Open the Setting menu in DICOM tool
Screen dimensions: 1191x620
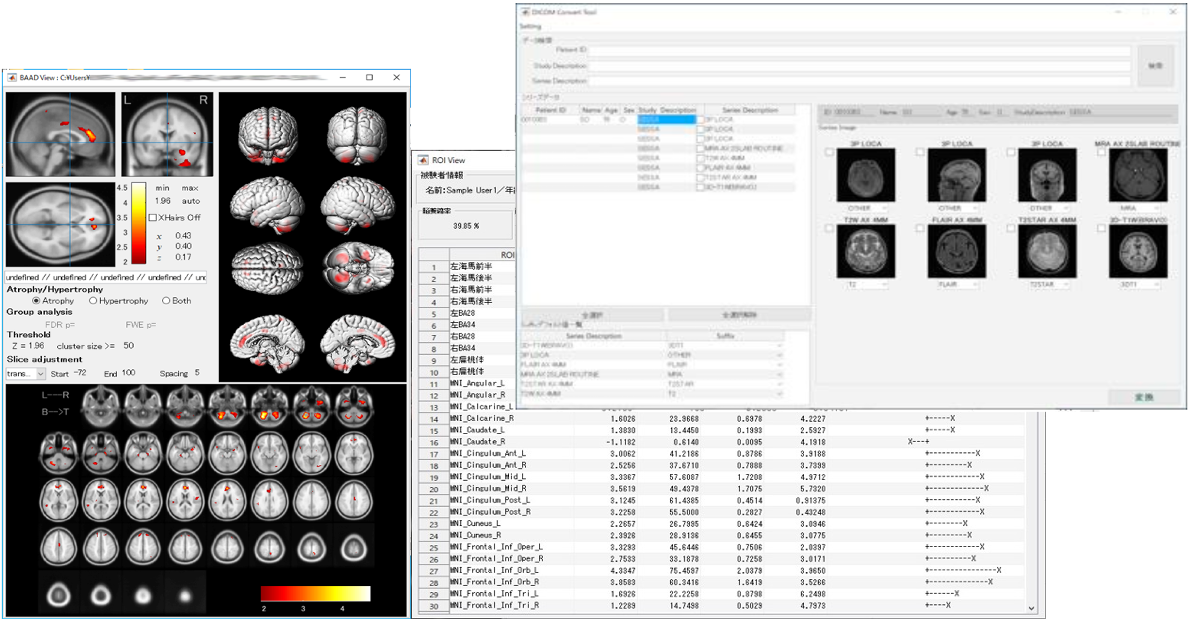pos(530,27)
